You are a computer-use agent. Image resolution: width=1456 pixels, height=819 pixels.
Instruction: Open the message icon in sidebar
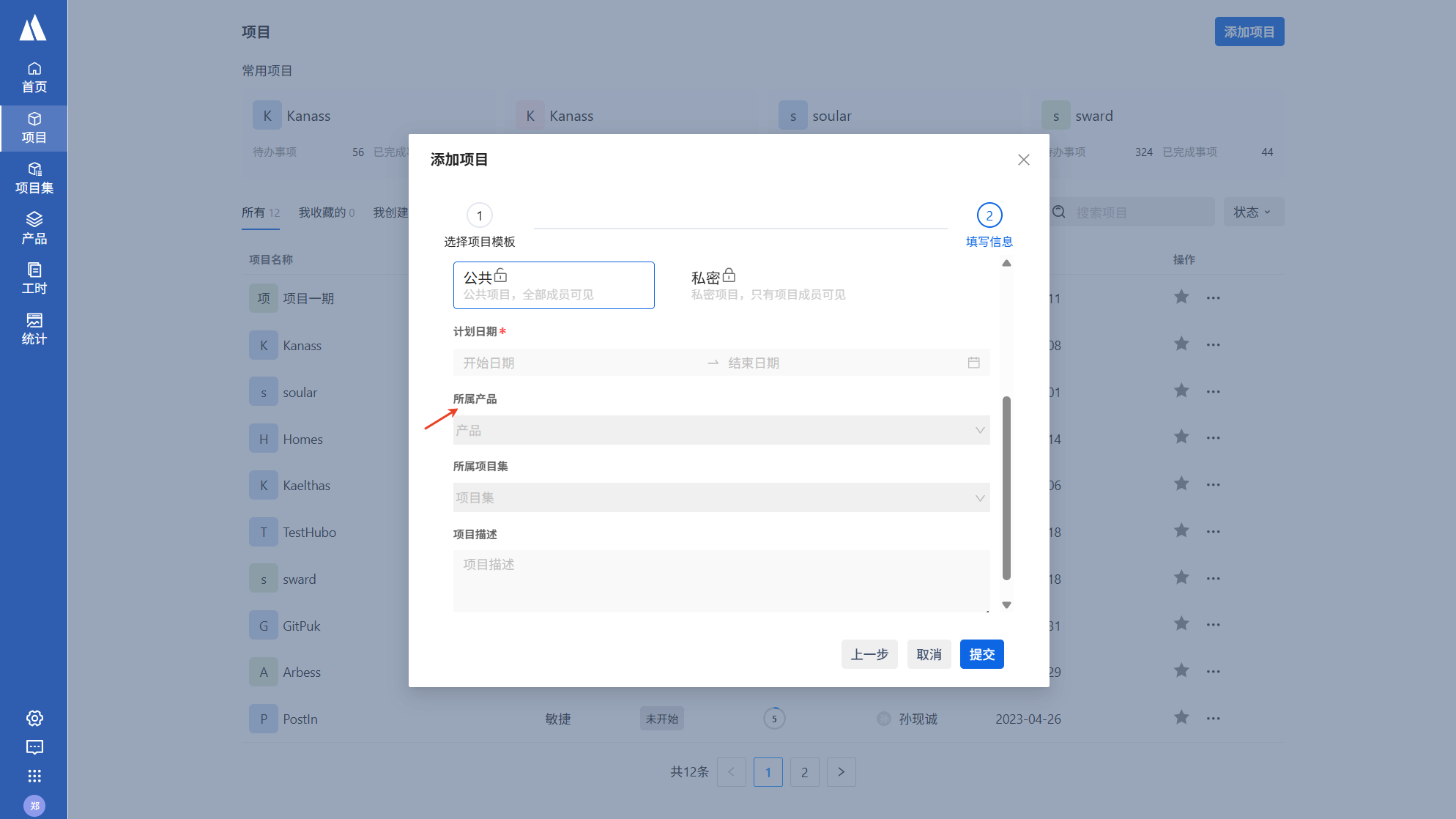click(x=34, y=747)
